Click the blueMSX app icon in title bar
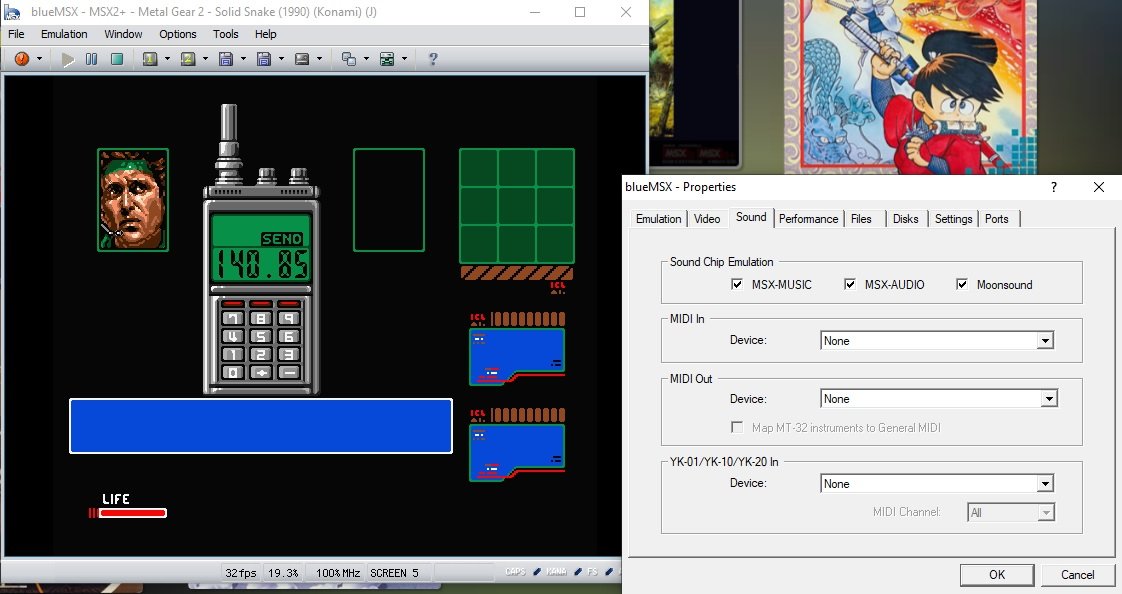This screenshot has width=1122, height=594. click(12, 12)
